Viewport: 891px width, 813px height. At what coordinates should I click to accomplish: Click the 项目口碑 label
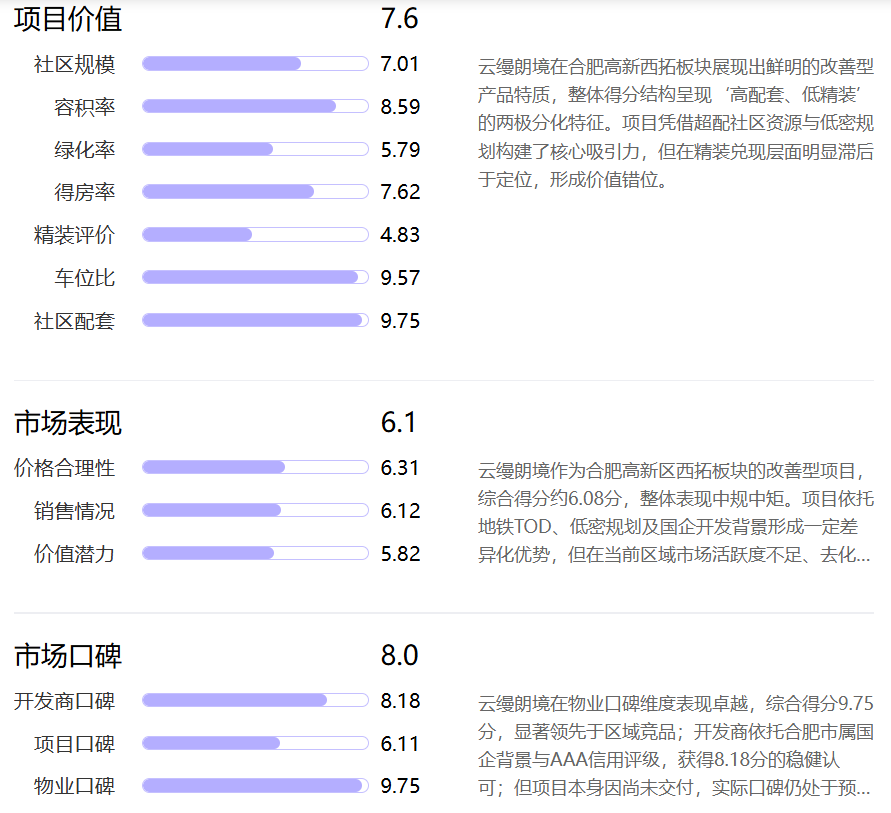pos(74,744)
